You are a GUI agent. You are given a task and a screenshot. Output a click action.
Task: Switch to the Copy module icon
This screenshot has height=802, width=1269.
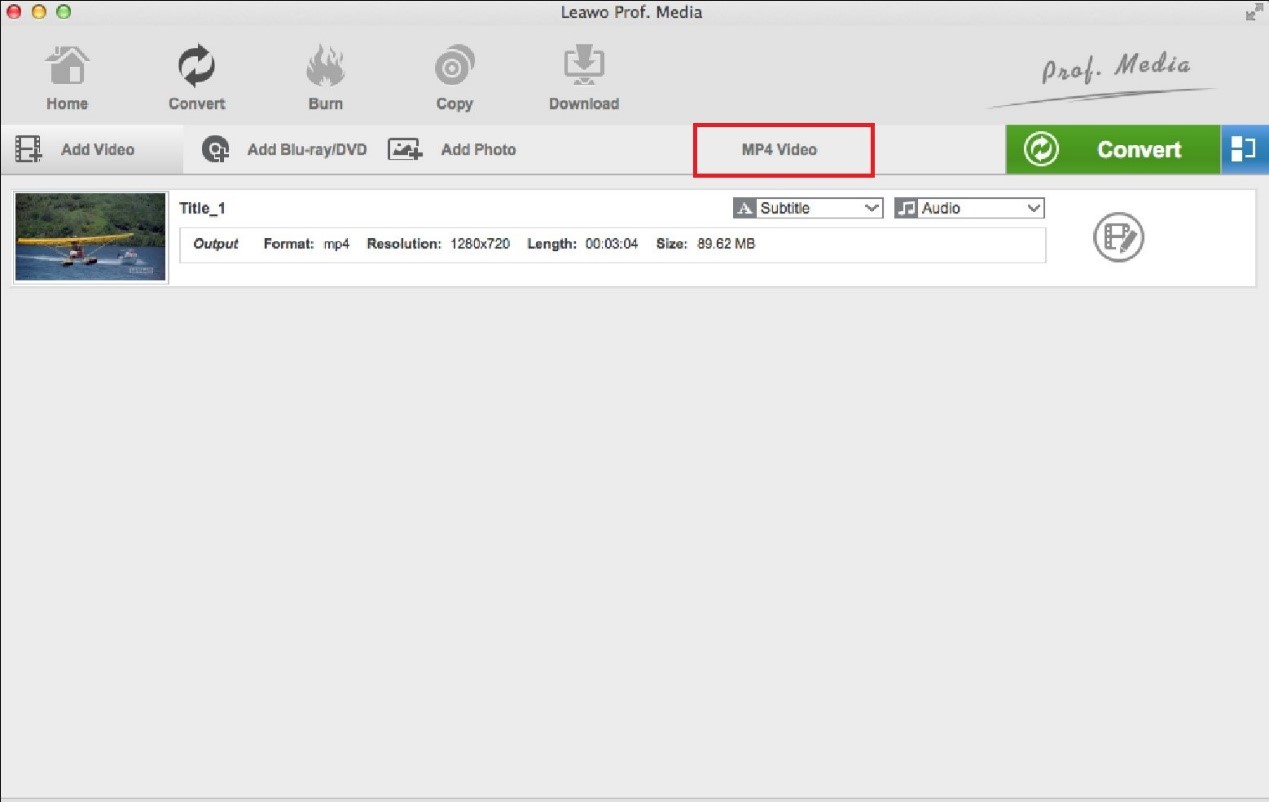pyautogui.click(x=454, y=75)
